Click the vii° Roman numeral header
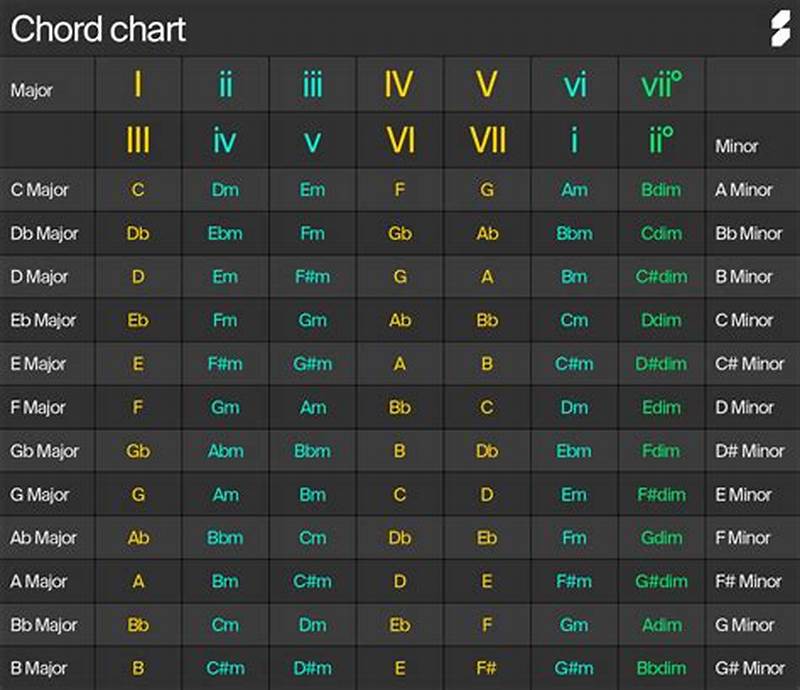The width and height of the screenshot is (800, 690). pos(662,85)
